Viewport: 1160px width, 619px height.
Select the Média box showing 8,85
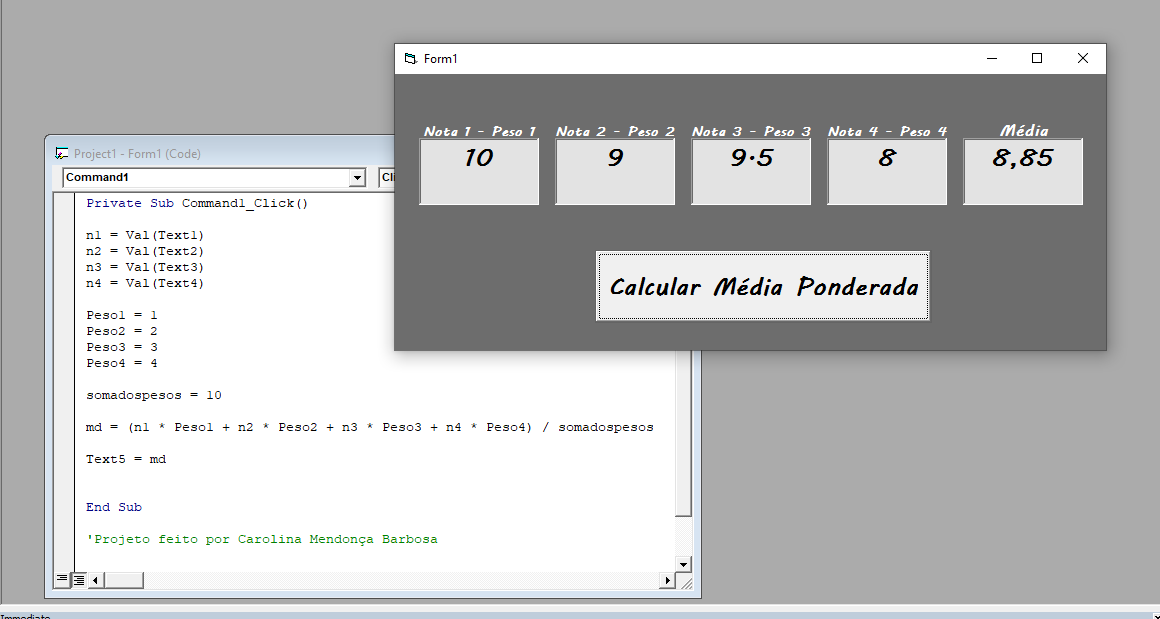[1022, 172]
